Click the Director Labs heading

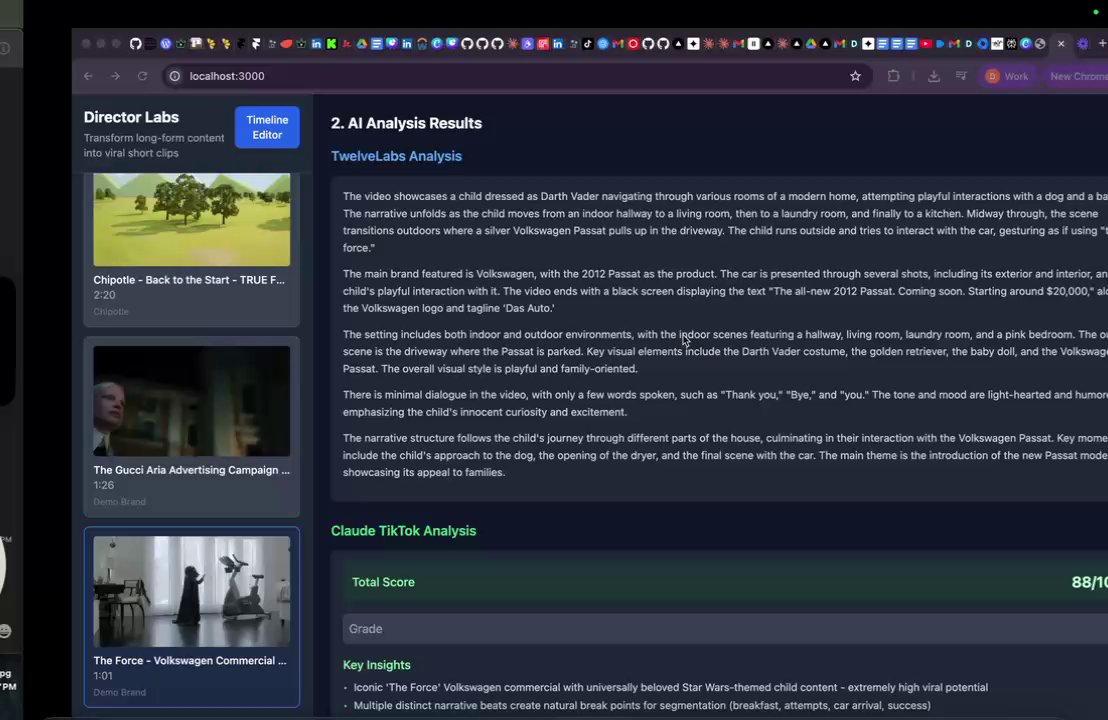(131, 117)
